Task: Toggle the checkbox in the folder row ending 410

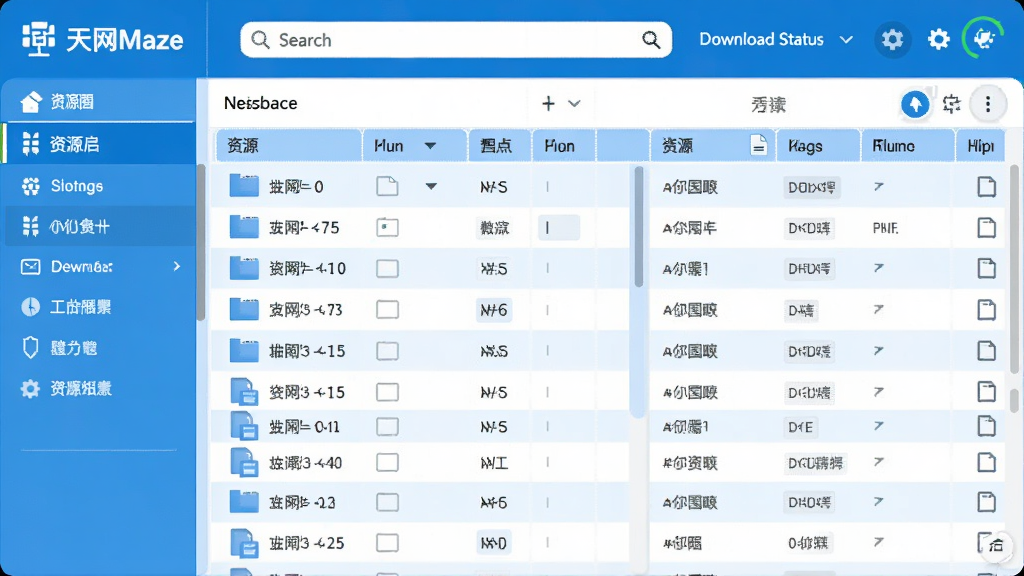Action: 387,268
